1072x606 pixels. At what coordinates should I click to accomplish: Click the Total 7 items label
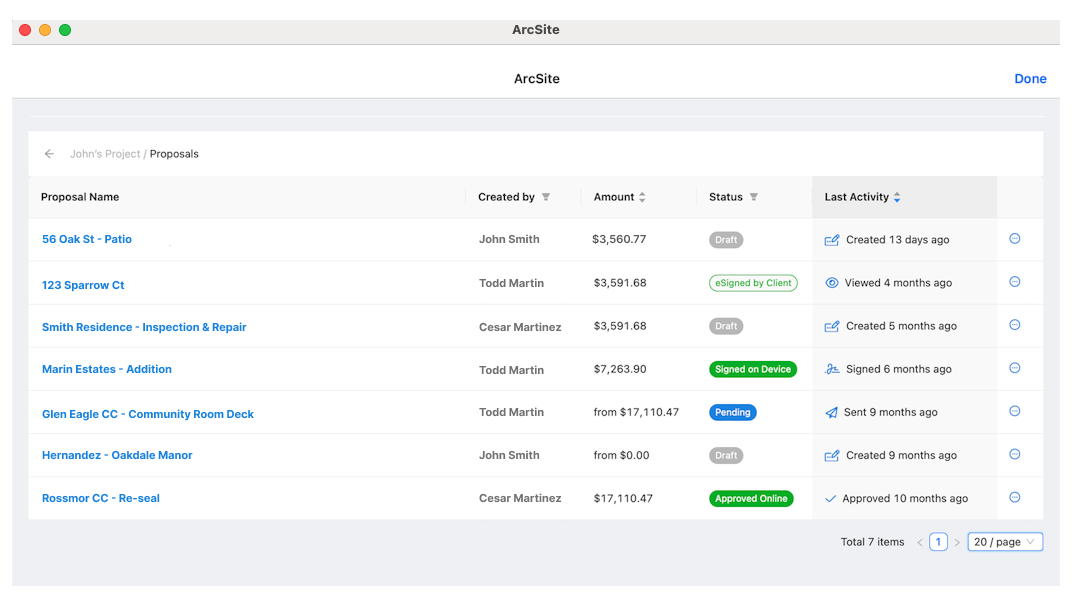pos(872,542)
